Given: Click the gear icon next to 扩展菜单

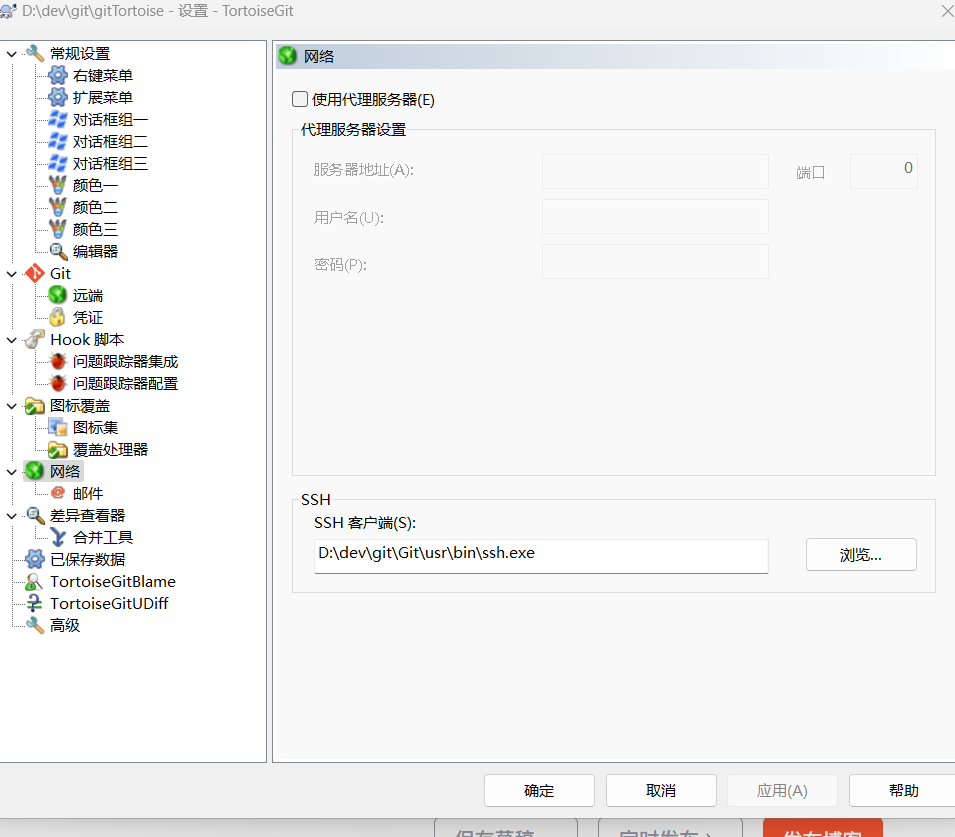Looking at the screenshot, I should click(x=58, y=97).
